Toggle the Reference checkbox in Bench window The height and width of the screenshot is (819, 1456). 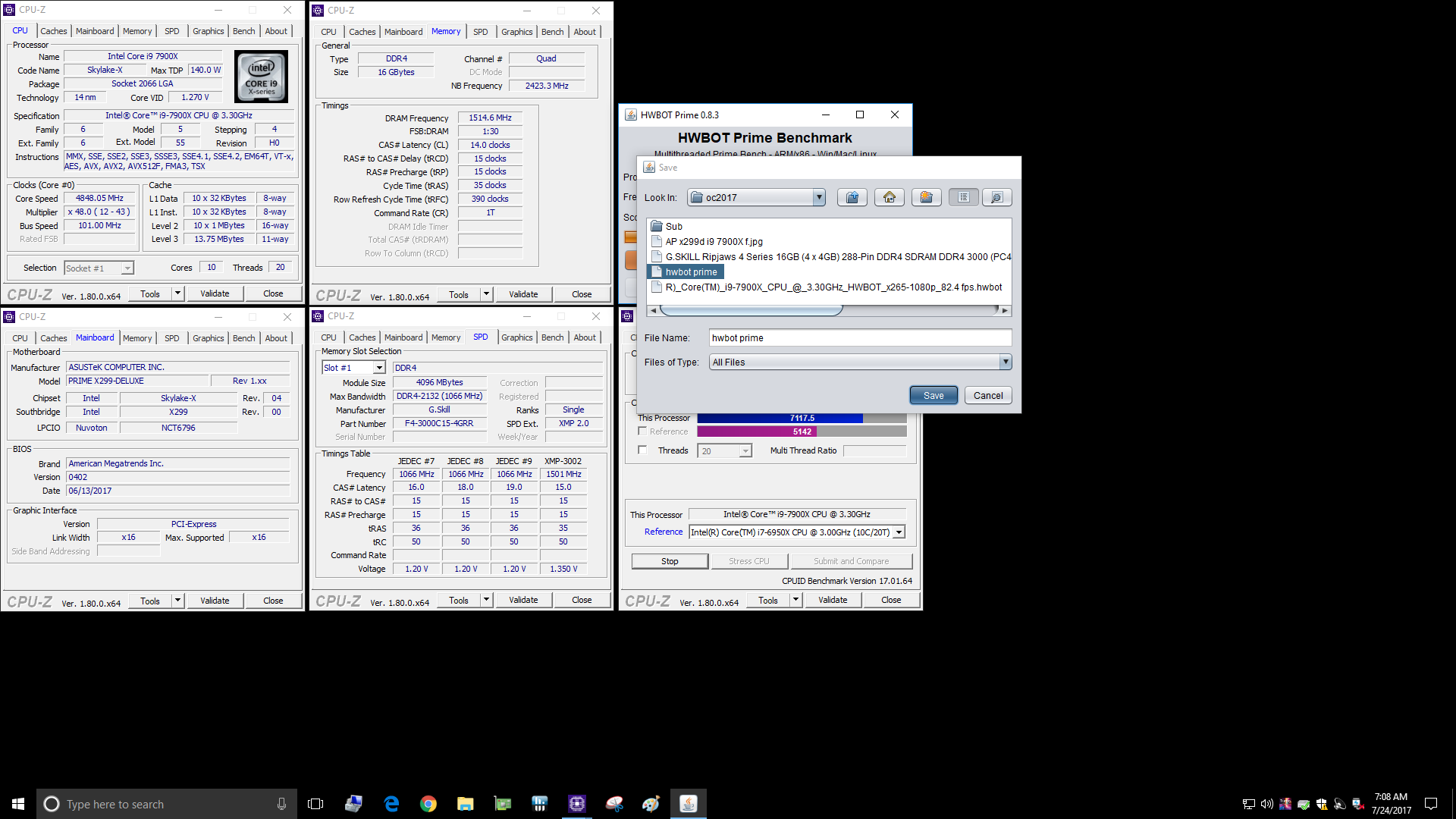(642, 431)
